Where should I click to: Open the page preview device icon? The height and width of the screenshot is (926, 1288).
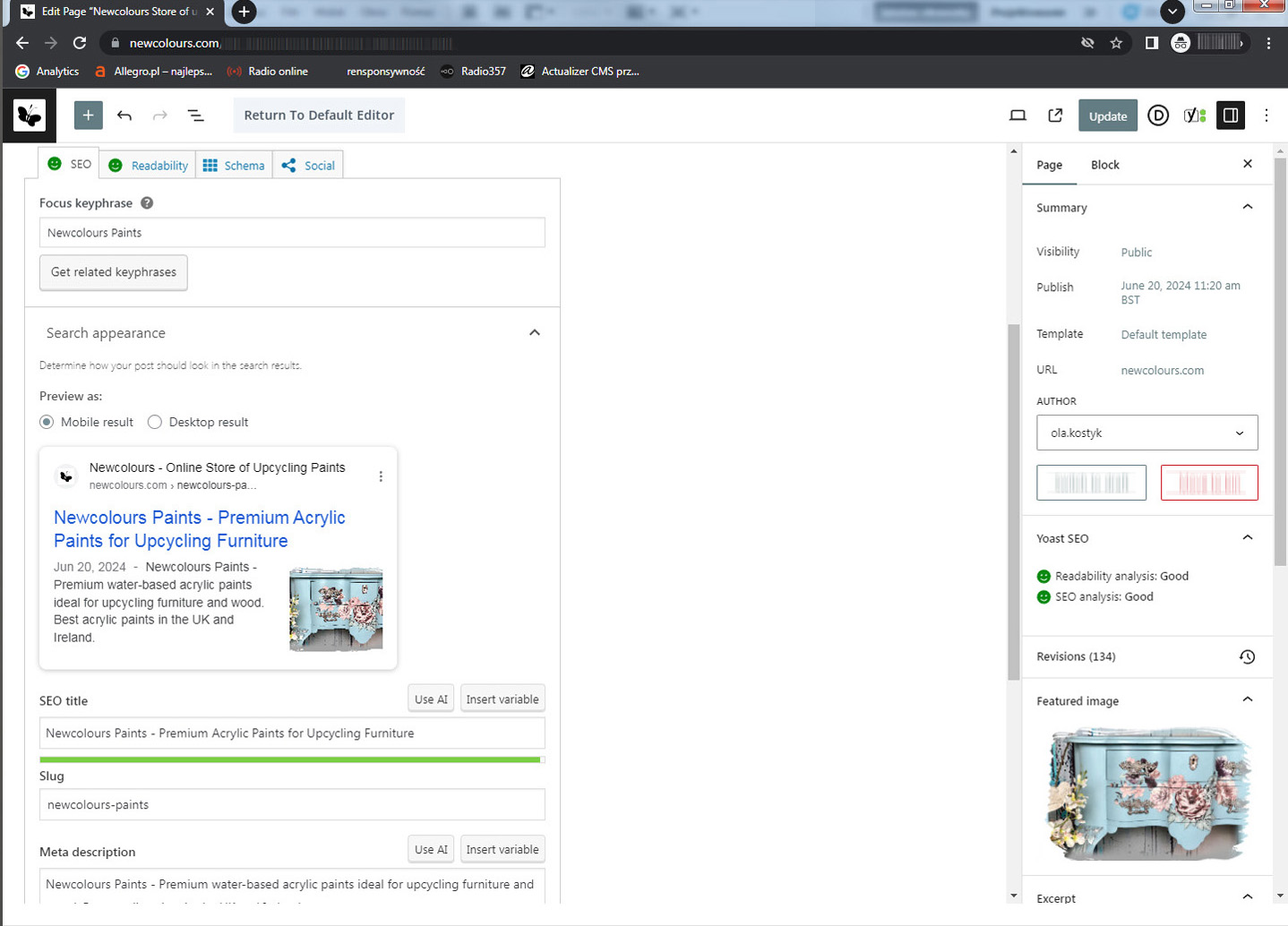click(1018, 116)
